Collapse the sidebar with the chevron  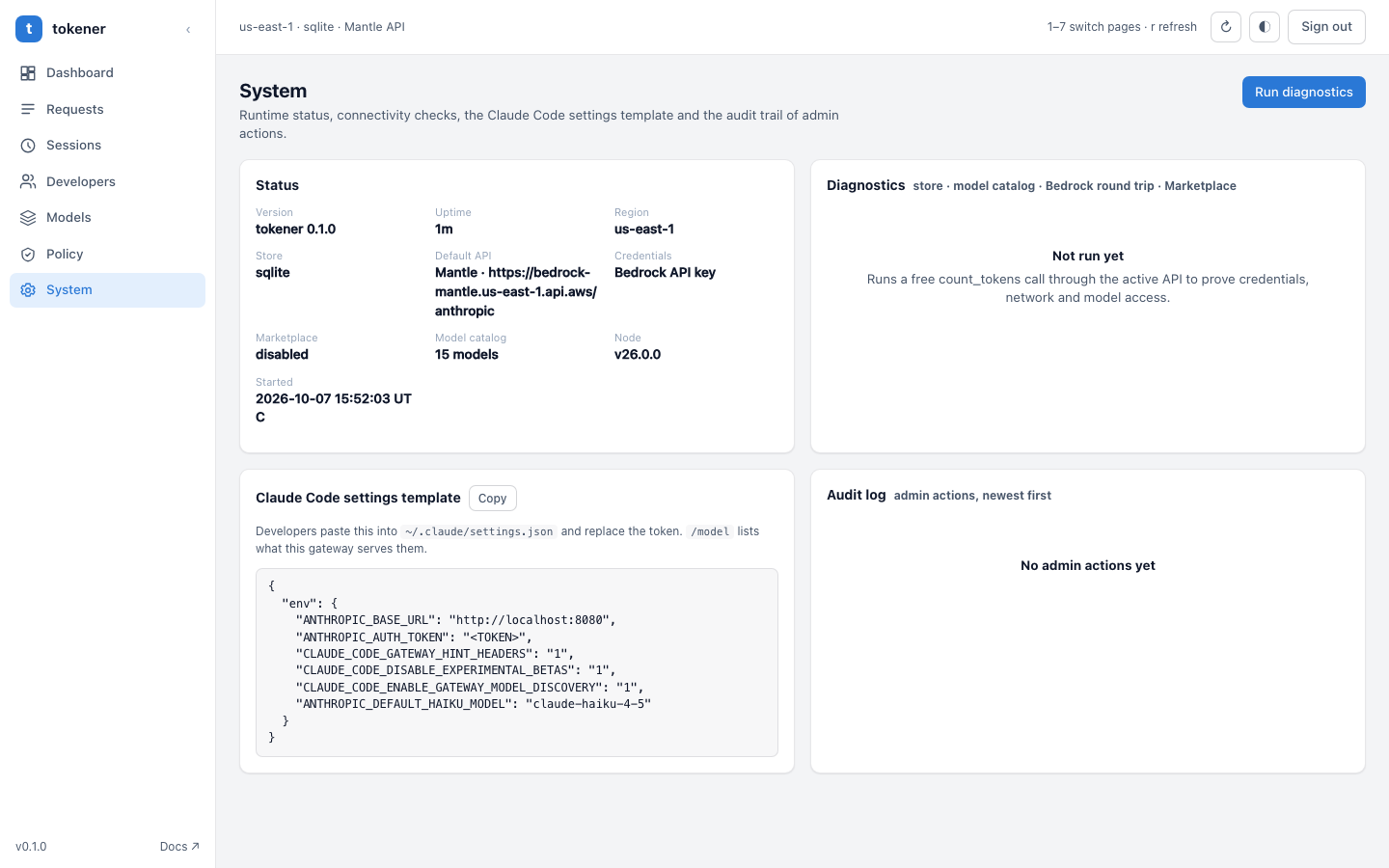(x=188, y=30)
